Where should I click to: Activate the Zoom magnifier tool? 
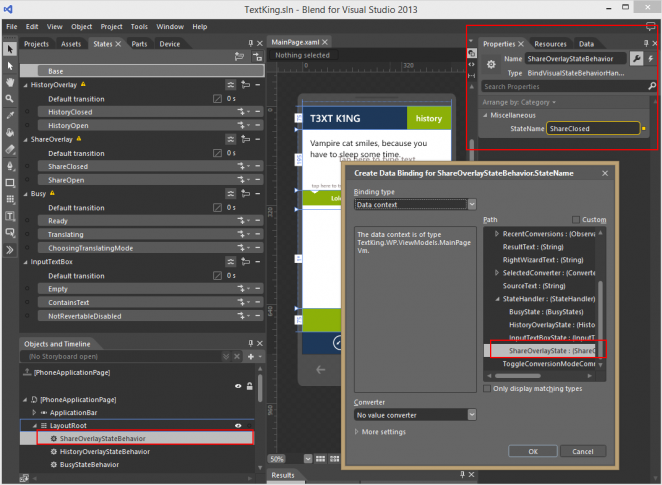point(10,99)
